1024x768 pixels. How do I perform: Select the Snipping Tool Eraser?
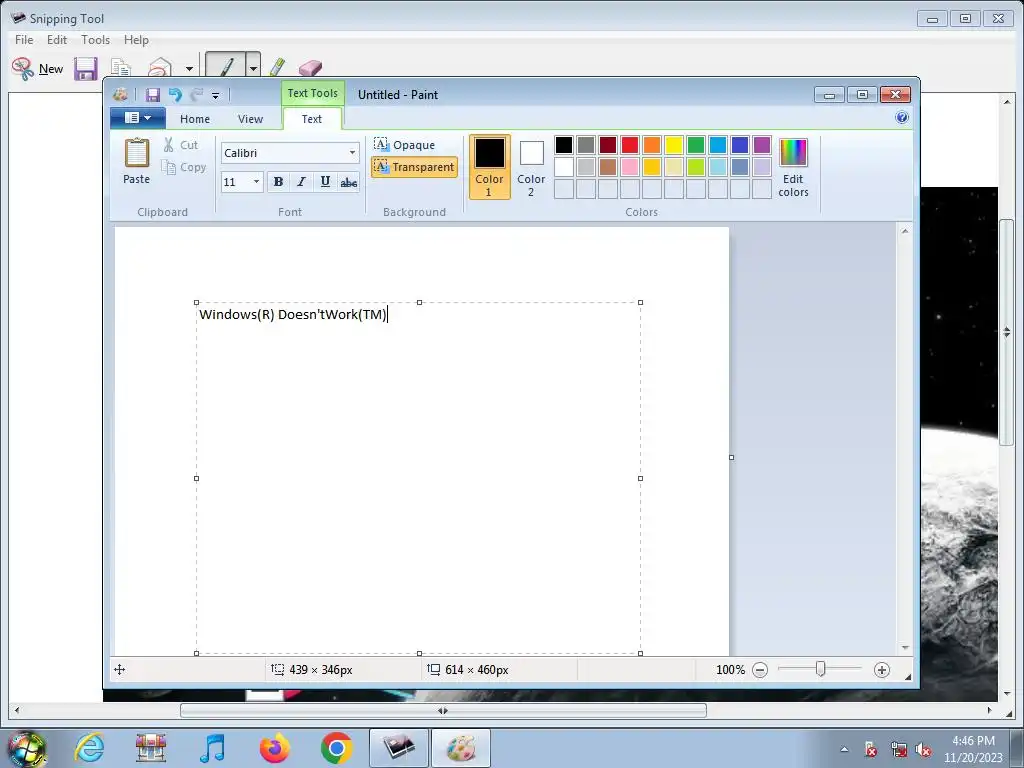[x=310, y=68]
